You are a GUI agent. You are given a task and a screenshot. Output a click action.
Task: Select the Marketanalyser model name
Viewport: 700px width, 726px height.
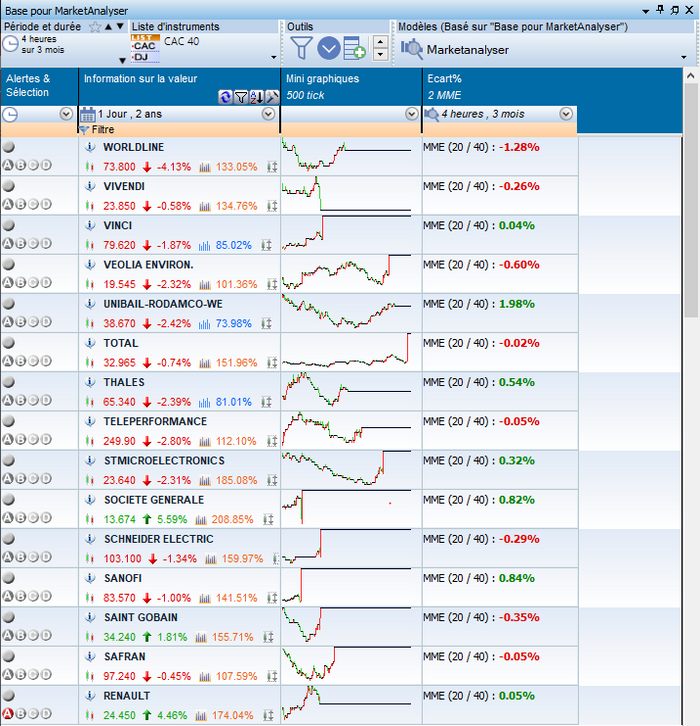[x=468, y=50]
